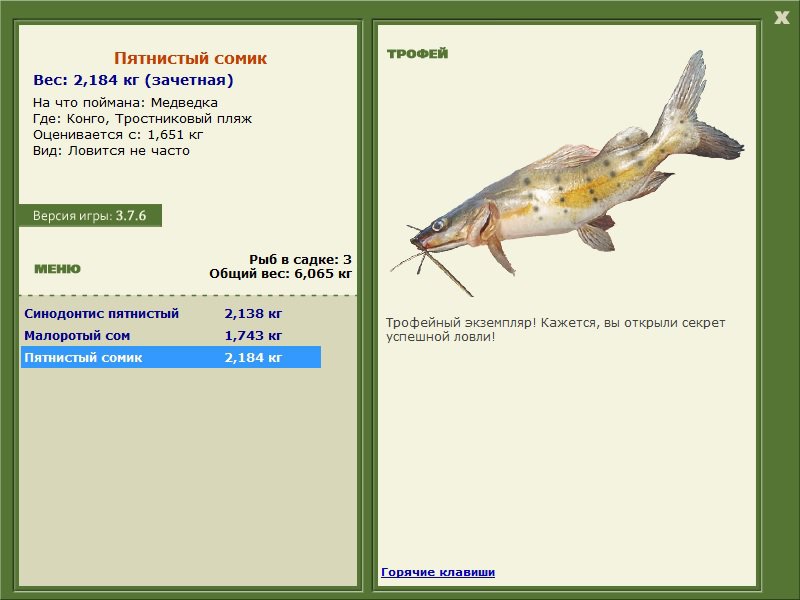Select the highlighted Пятнистый сомик row
The width and height of the screenshot is (800, 600).
click(x=171, y=357)
